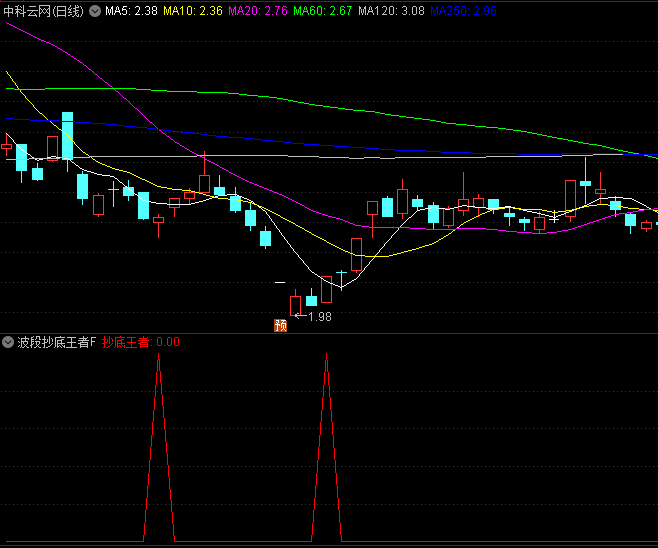Click the tall cyan candlestick near chart start
Viewport: 658px width, 548px height.
pyautogui.click(x=68, y=136)
